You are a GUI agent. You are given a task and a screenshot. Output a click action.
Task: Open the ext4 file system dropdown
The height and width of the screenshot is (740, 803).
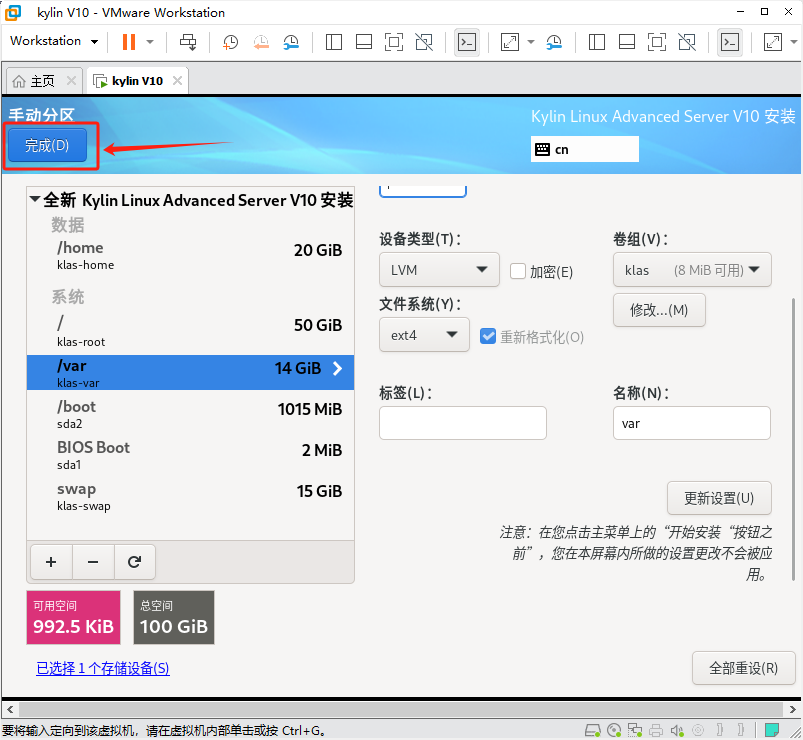(424, 335)
